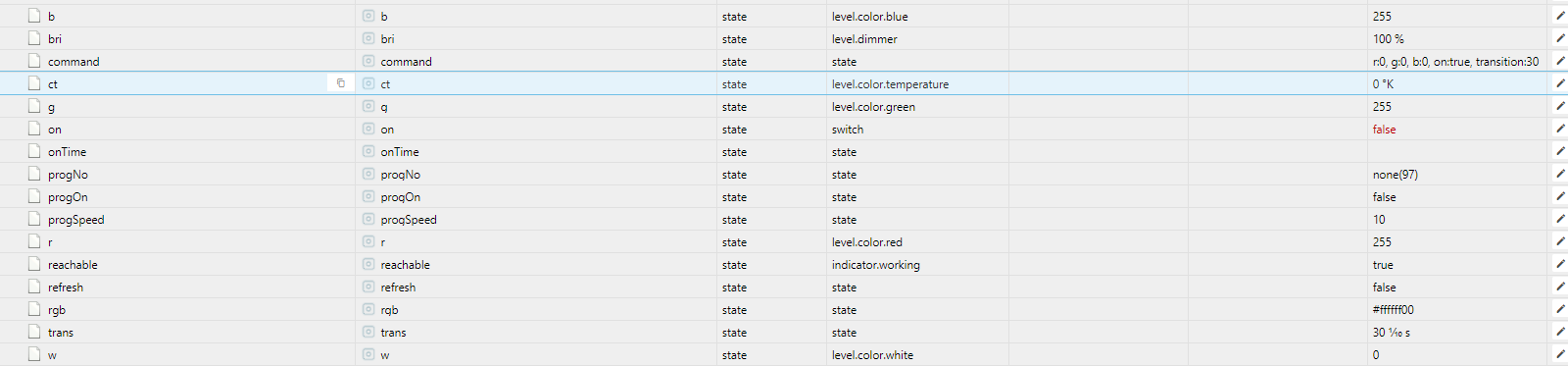
Task: Click the state icon beside name 'refresh'
Action: [x=368, y=287]
